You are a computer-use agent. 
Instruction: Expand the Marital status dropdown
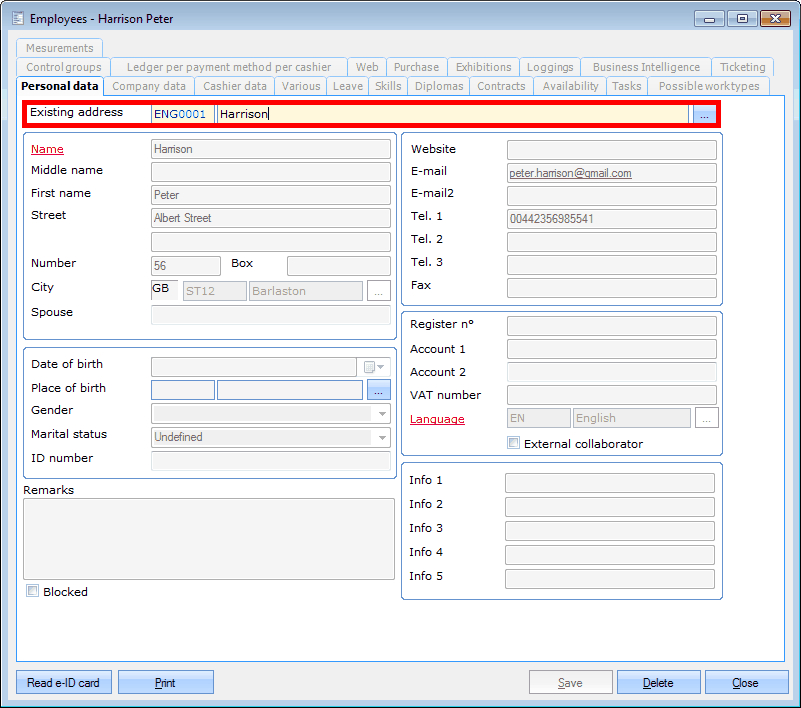point(382,437)
